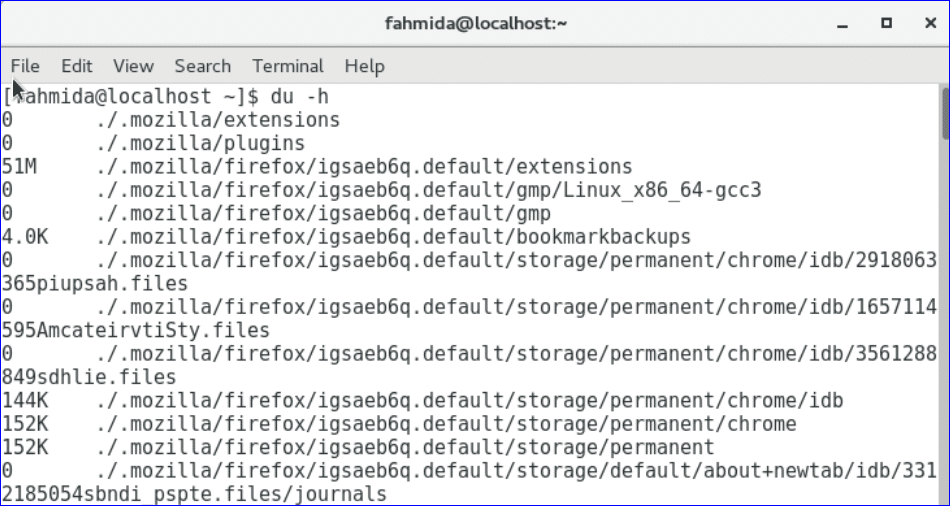
Task: Open the File menu
Action: [25, 66]
